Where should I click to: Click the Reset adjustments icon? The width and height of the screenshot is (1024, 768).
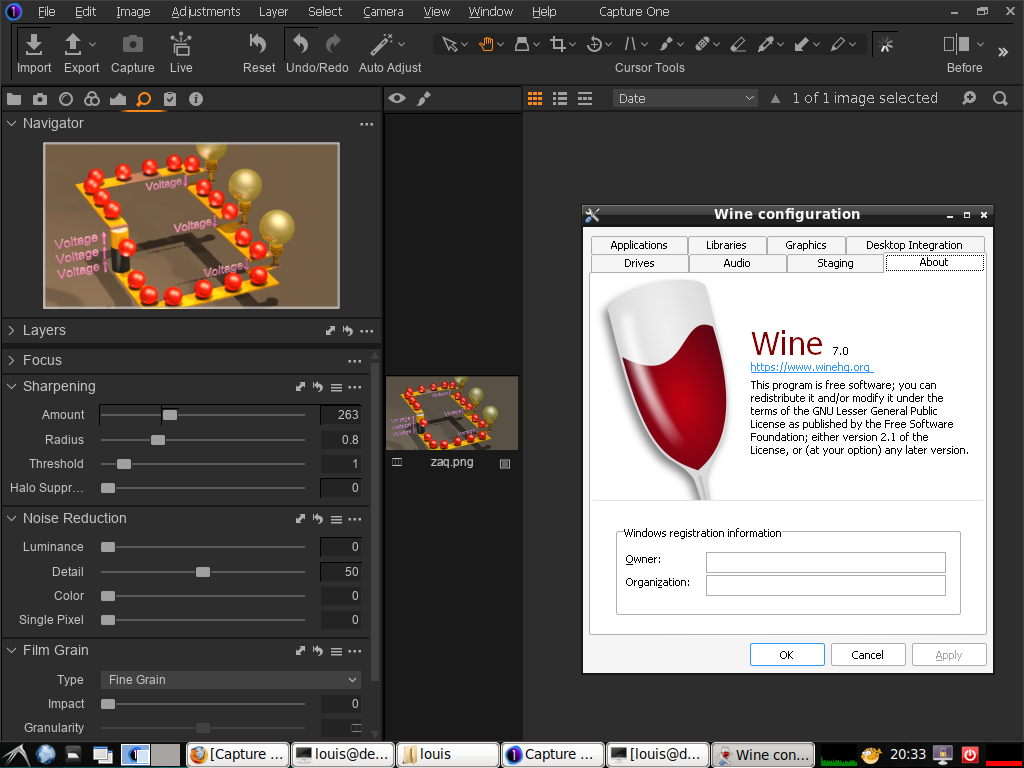coord(259,44)
